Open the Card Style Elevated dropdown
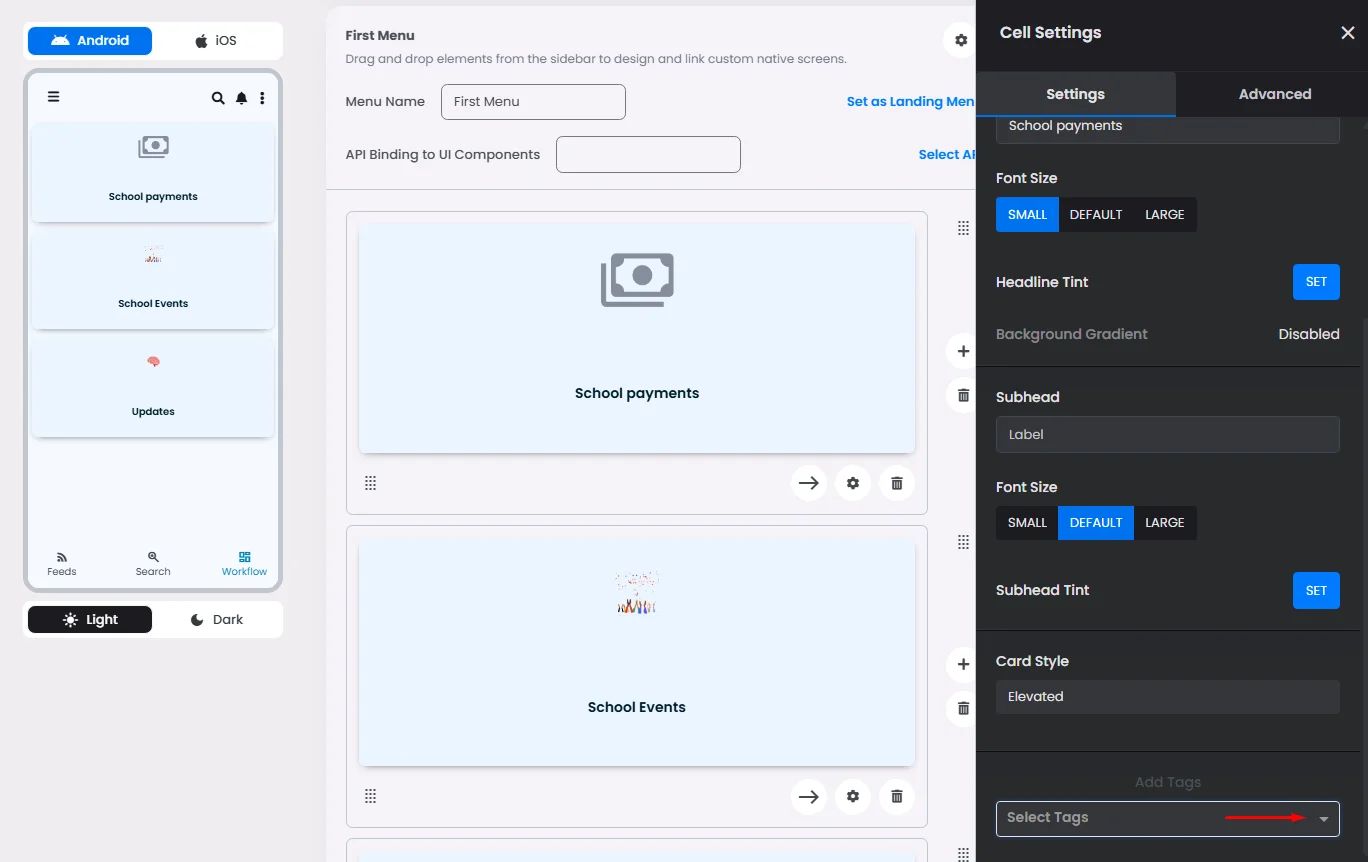Image resolution: width=1368 pixels, height=862 pixels. 1167,697
